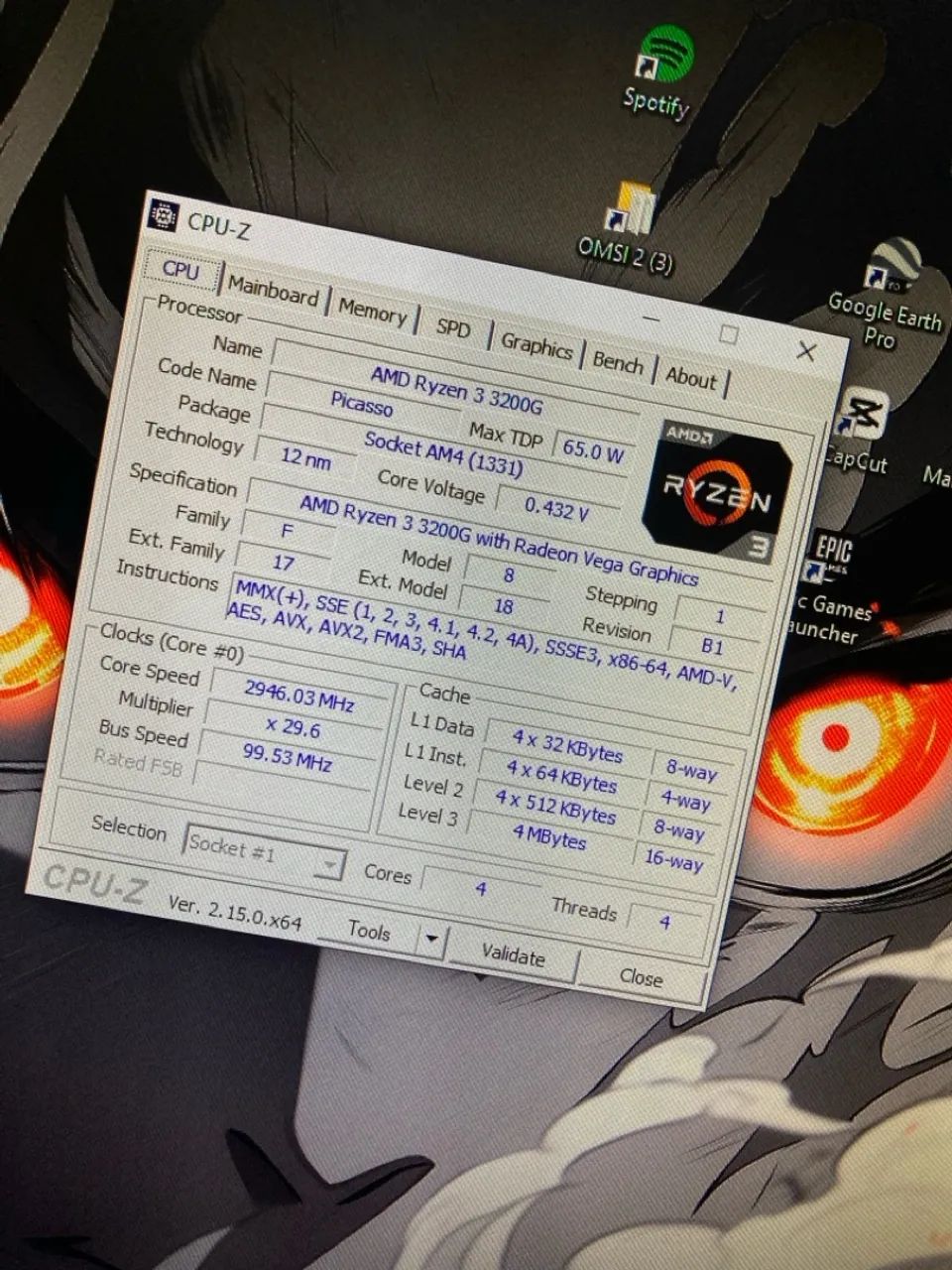Open the About tab

coord(691,377)
